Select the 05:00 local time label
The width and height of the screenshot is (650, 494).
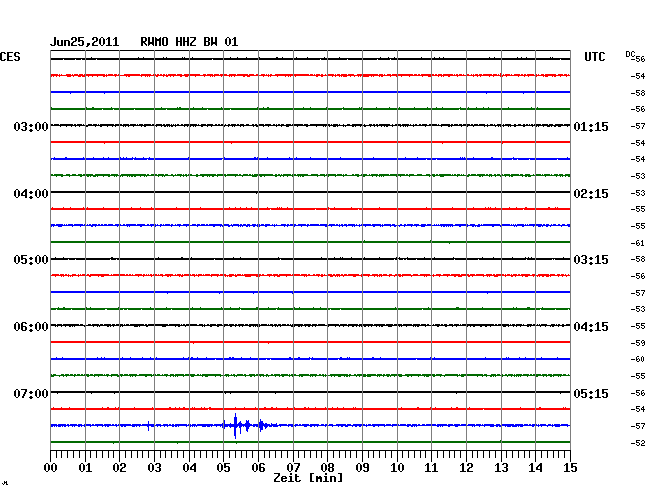tap(31, 260)
